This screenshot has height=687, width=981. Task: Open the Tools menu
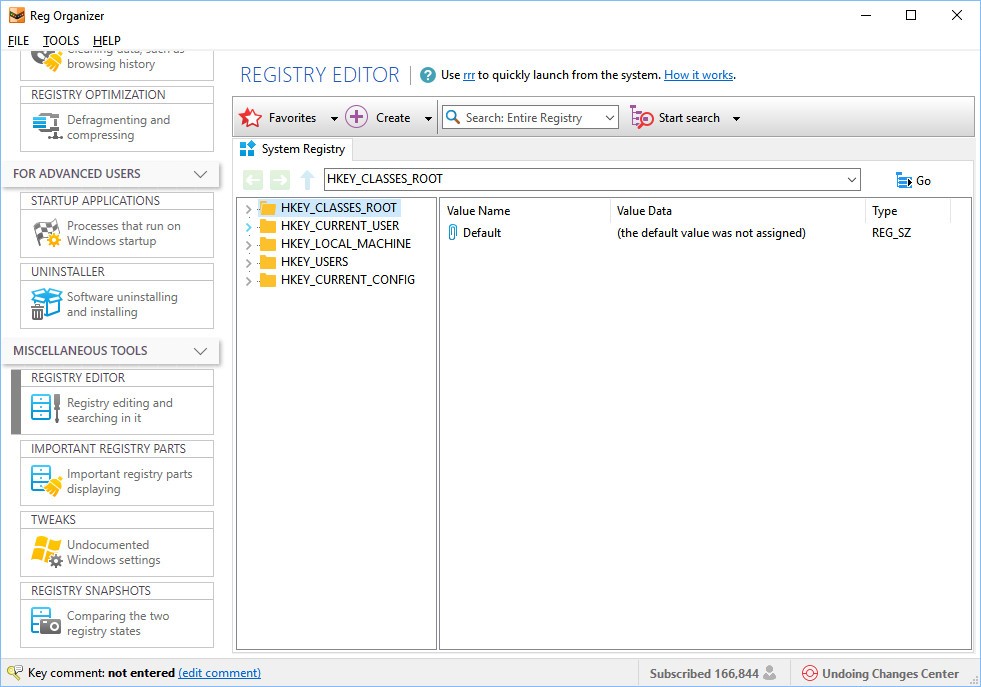pyautogui.click(x=61, y=41)
